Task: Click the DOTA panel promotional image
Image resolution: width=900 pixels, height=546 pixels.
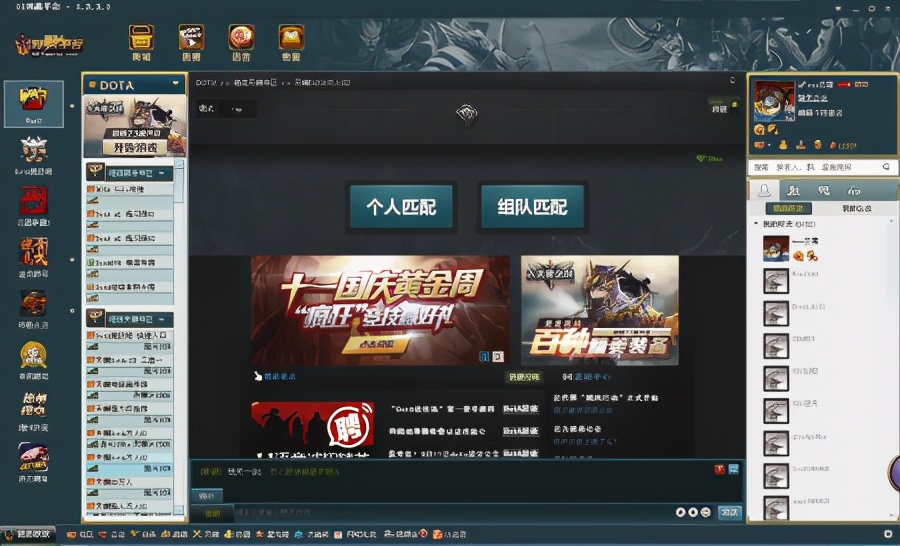Action: (135, 126)
